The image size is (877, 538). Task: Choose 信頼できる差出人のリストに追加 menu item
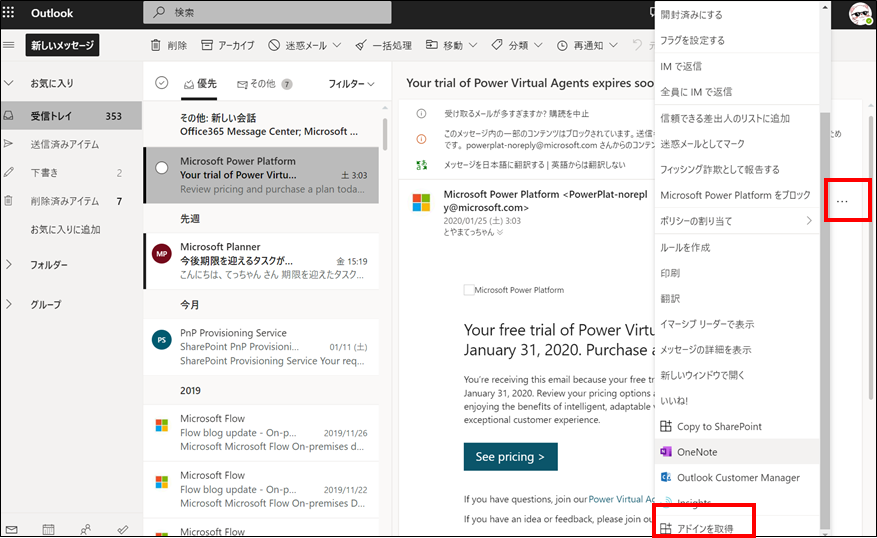pyautogui.click(x=737, y=119)
